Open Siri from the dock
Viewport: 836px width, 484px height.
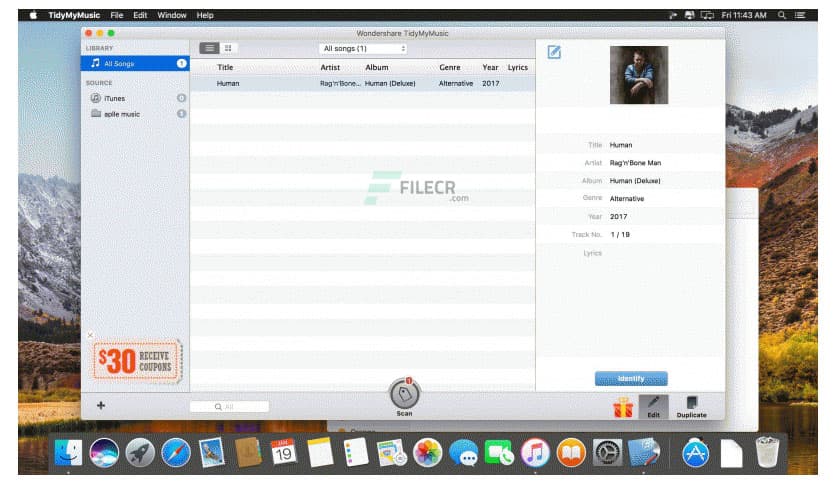(104, 453)
